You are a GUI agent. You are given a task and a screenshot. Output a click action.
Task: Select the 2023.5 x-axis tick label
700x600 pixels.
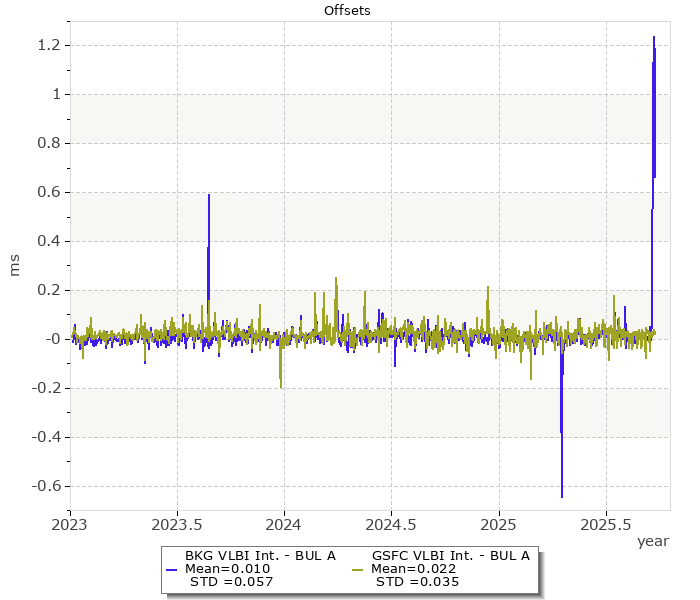click(177, 523)
